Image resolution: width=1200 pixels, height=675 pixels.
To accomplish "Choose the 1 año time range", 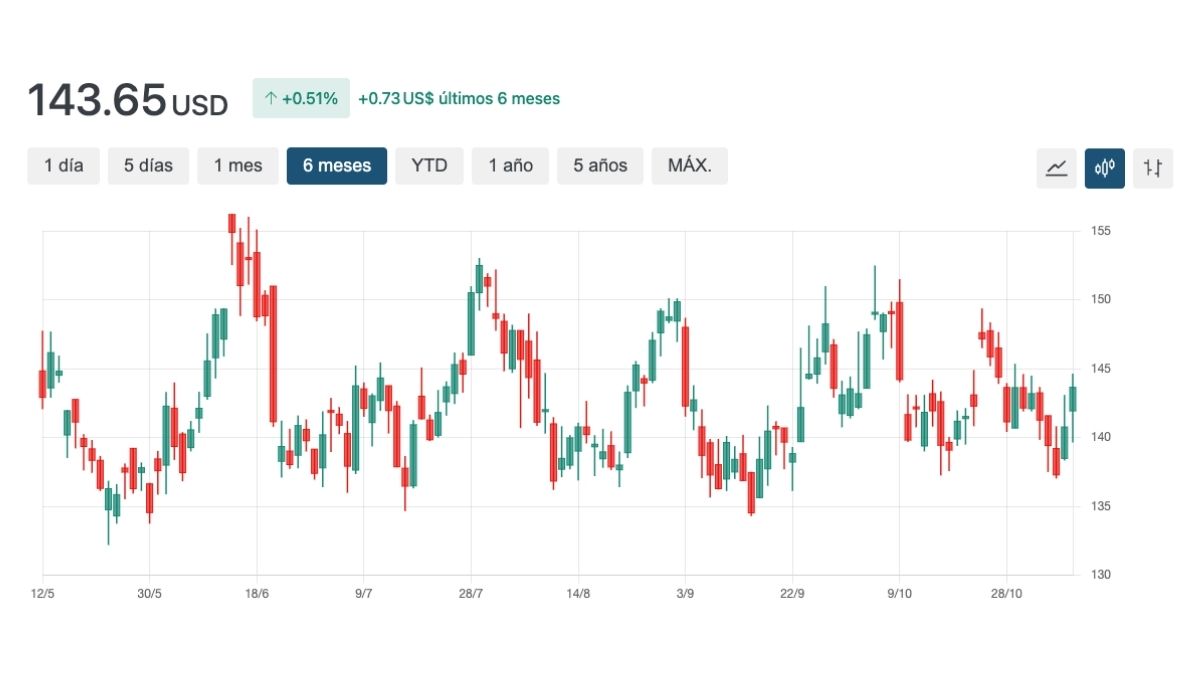I will (x=510, y=166).
